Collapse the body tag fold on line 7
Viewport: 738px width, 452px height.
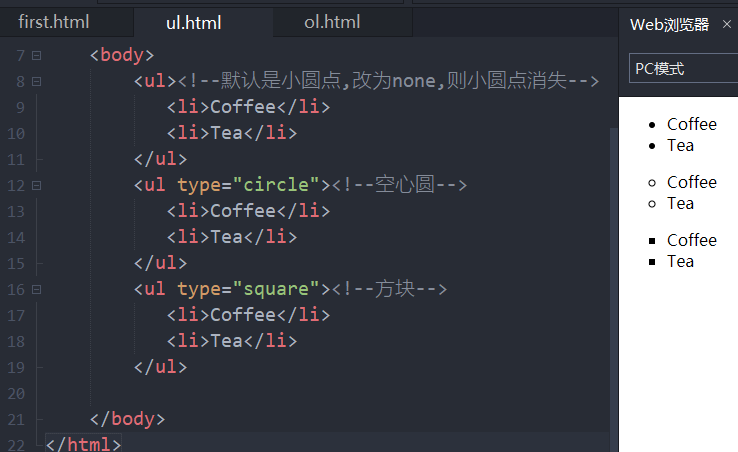tap(36, 56)
